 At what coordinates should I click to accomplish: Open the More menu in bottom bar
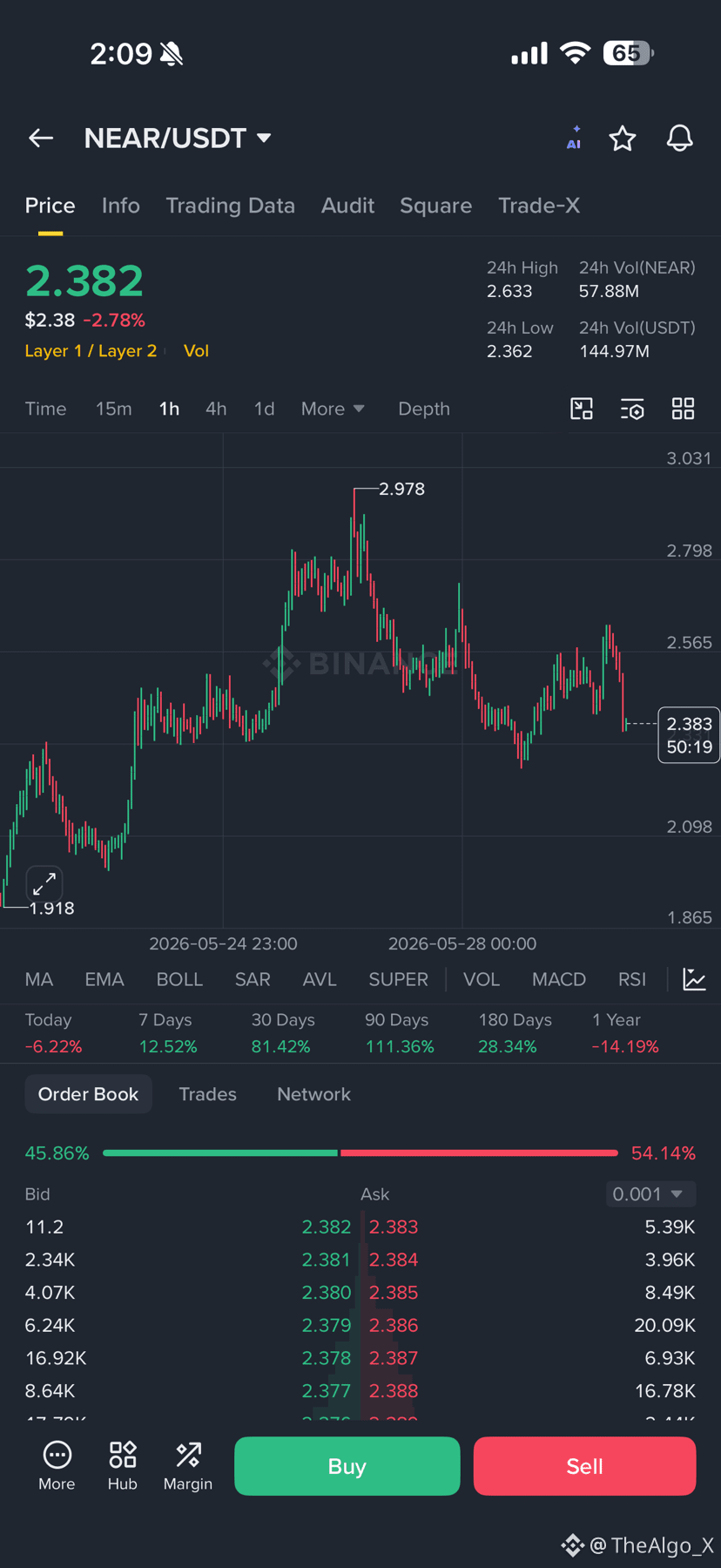57,1466
